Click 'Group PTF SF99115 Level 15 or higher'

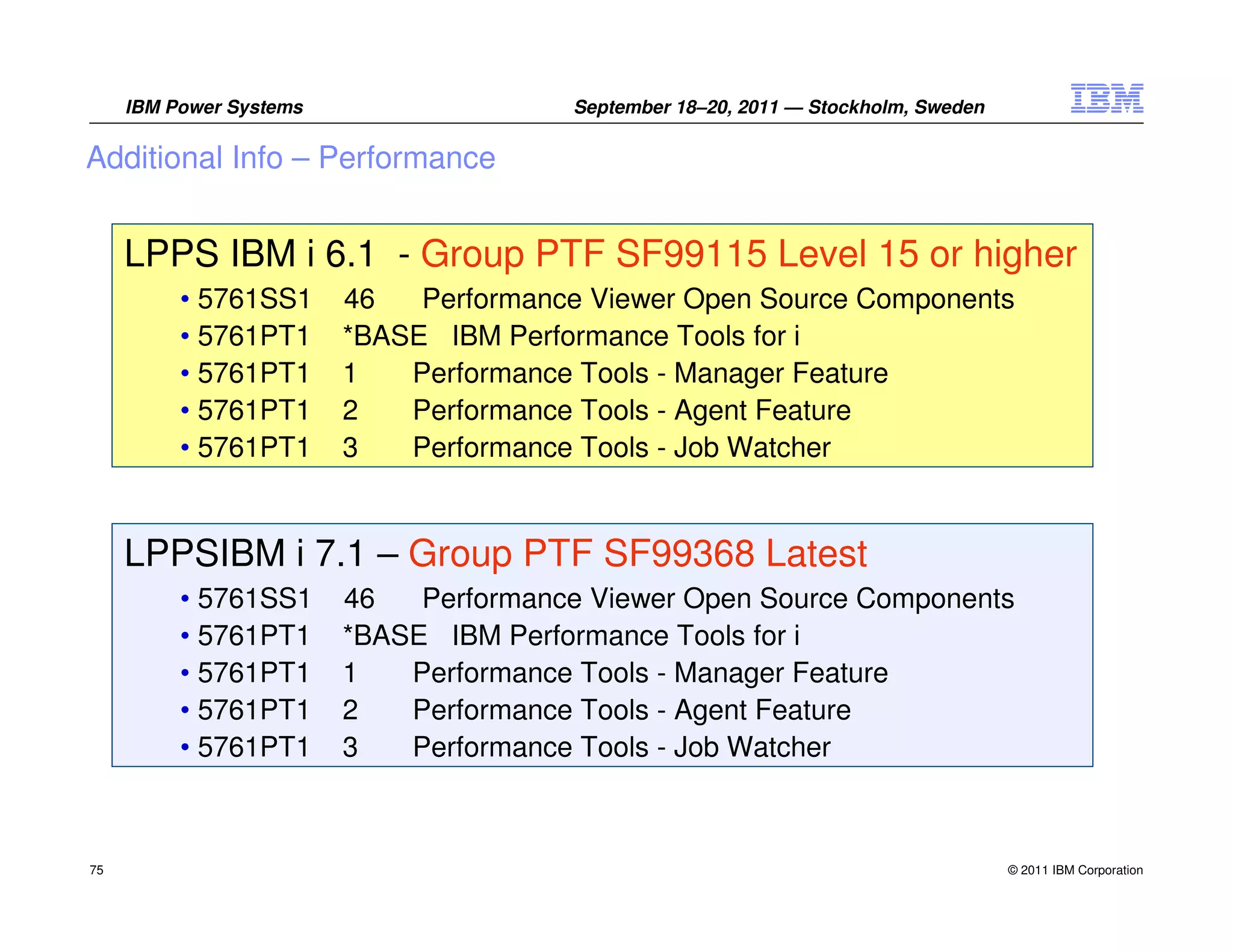[748, 253]
